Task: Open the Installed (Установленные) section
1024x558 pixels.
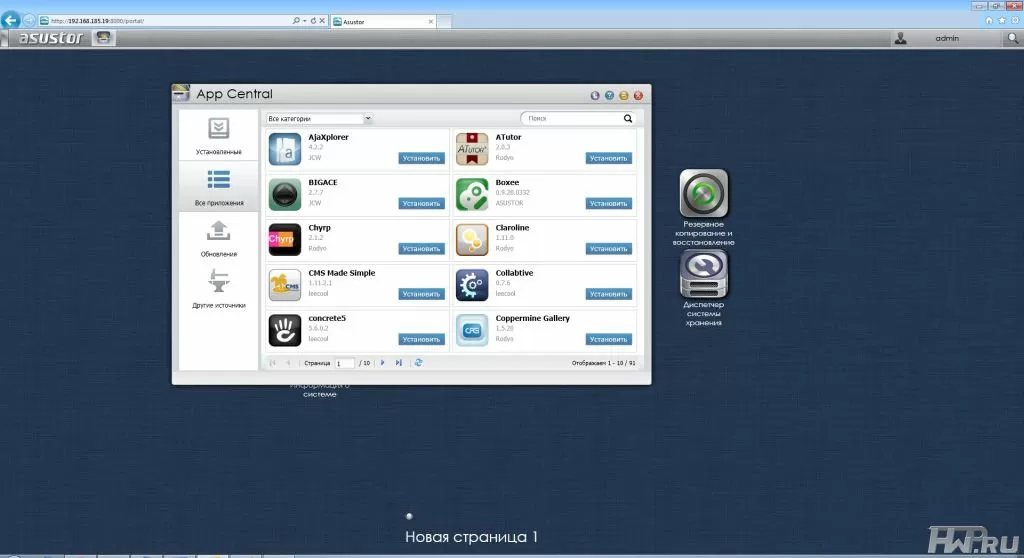Action: point(218,136)
